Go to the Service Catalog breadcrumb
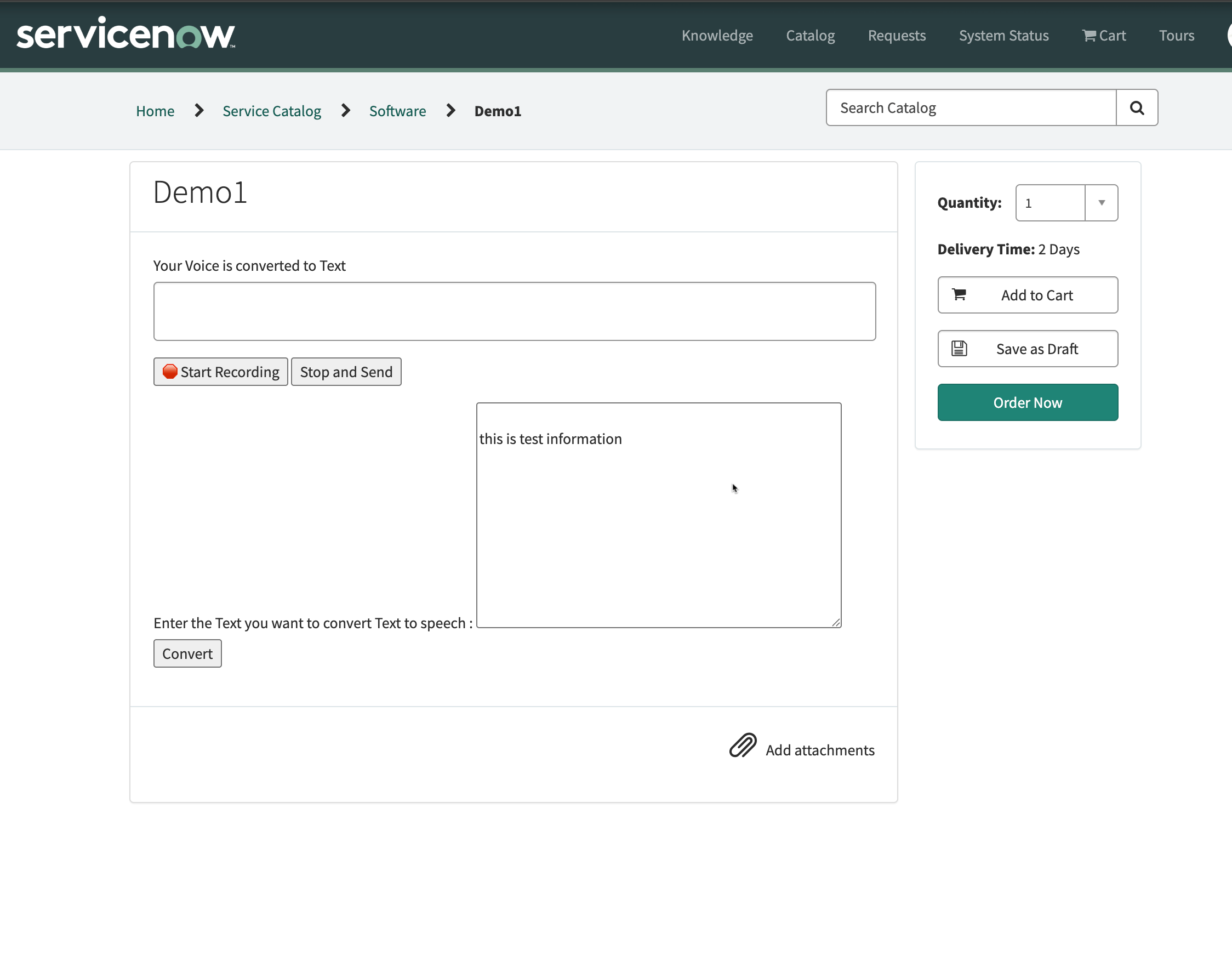Image resolution: width=1232 pixels, height=956 pixels. point(272,111)
